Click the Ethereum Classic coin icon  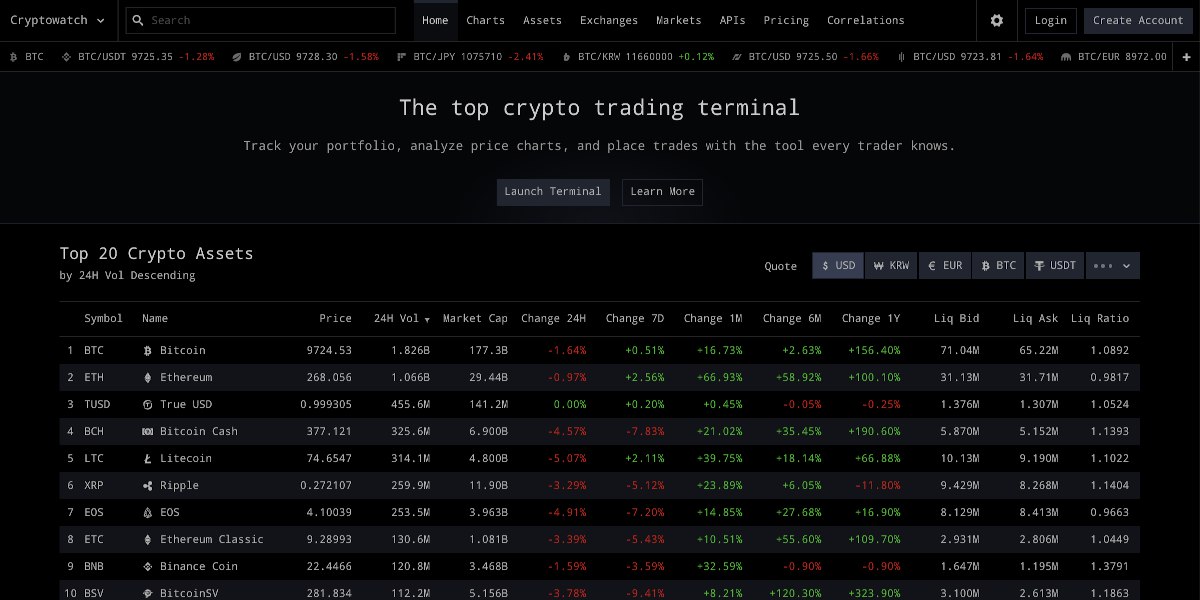(148, 539)
